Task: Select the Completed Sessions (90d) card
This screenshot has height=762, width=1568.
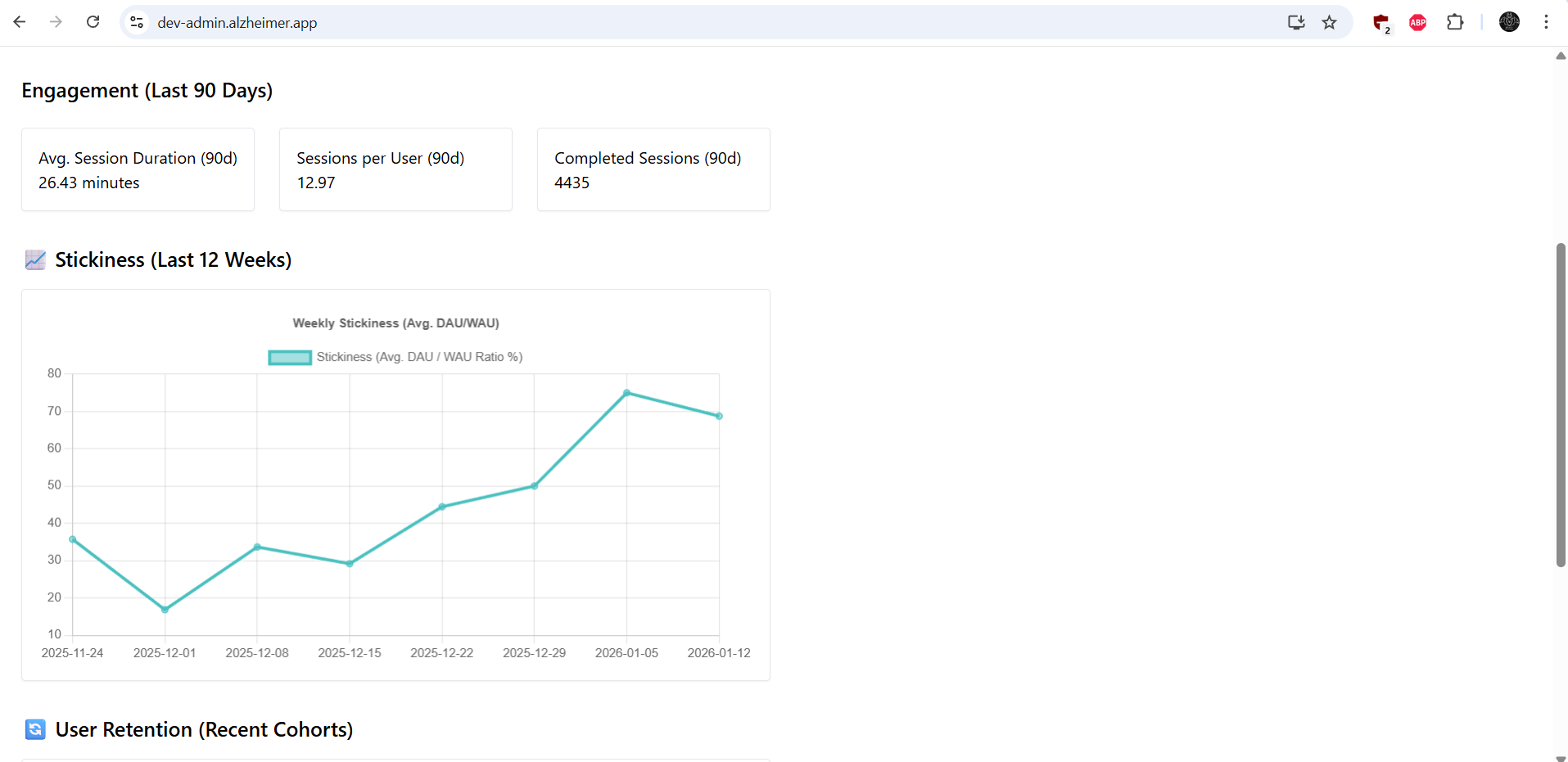Action: tap(653, 169)
